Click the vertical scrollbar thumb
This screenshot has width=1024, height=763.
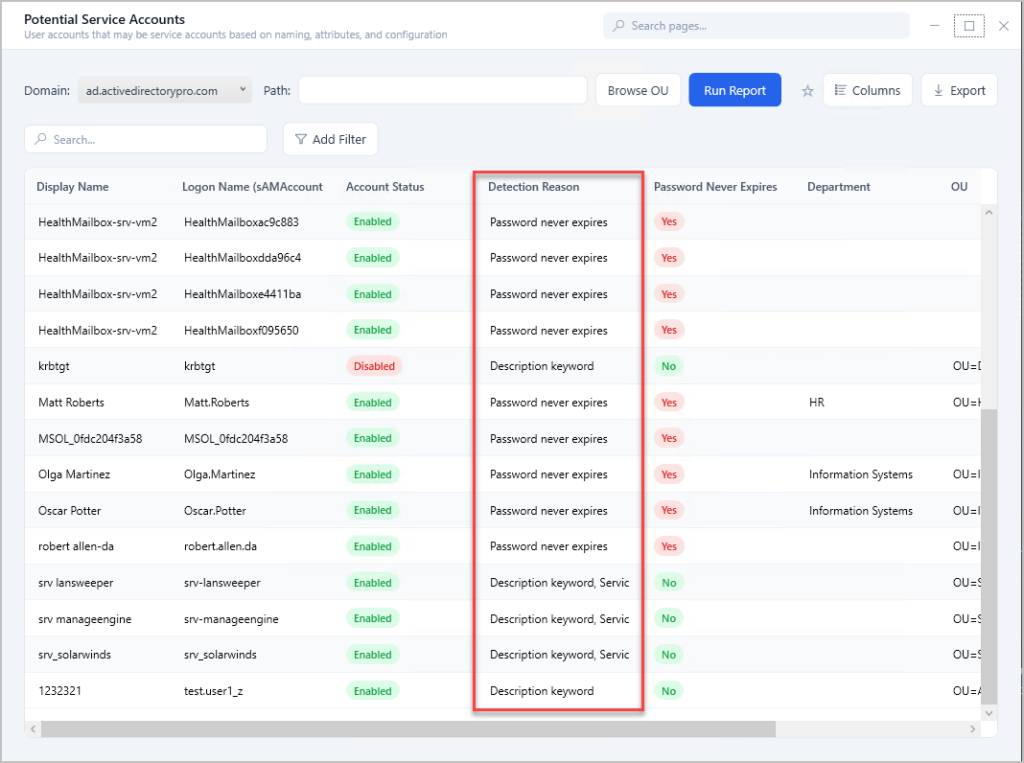tap(989, 557)
